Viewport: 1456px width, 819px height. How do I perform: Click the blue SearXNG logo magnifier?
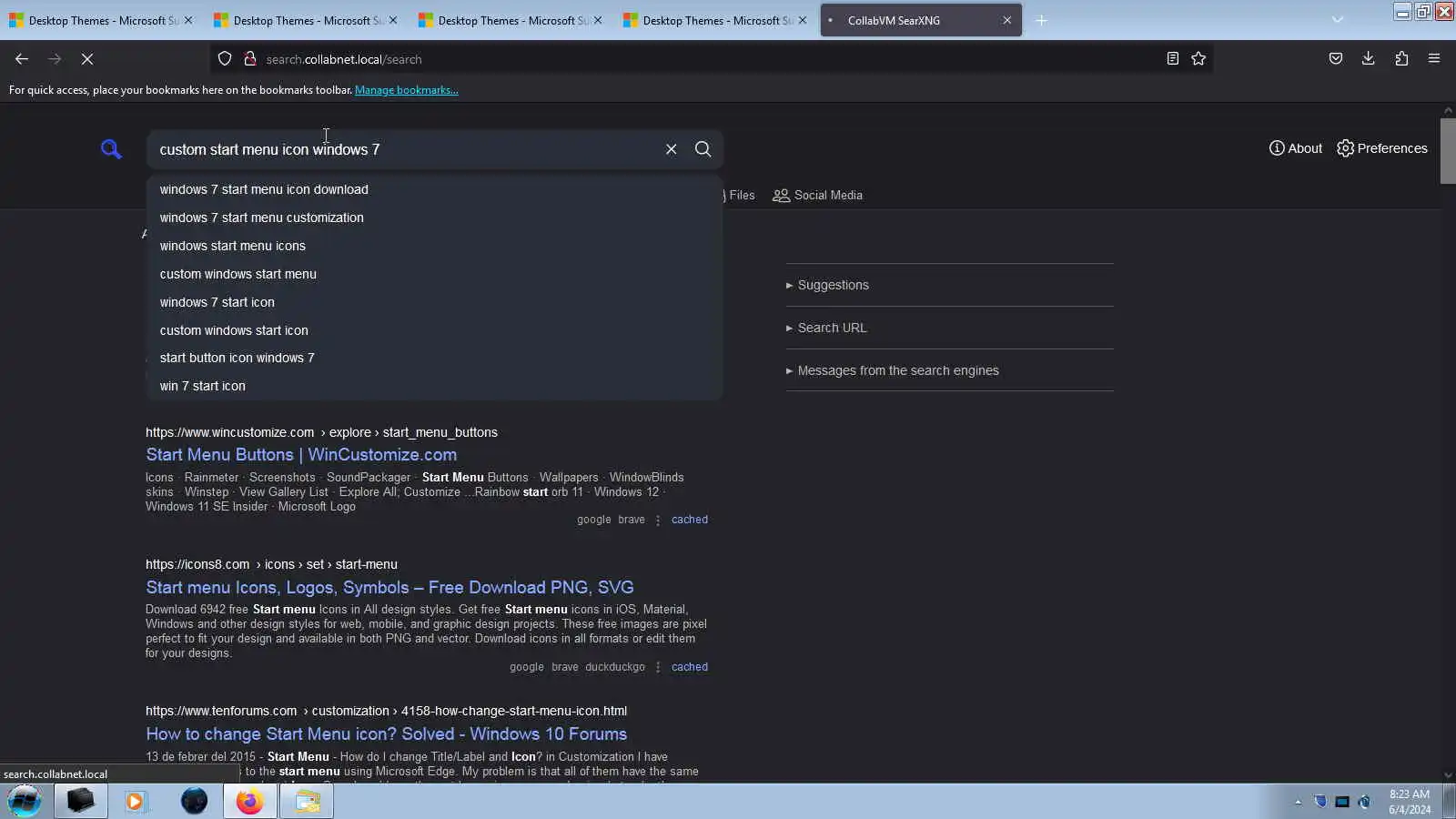[111, 149]
